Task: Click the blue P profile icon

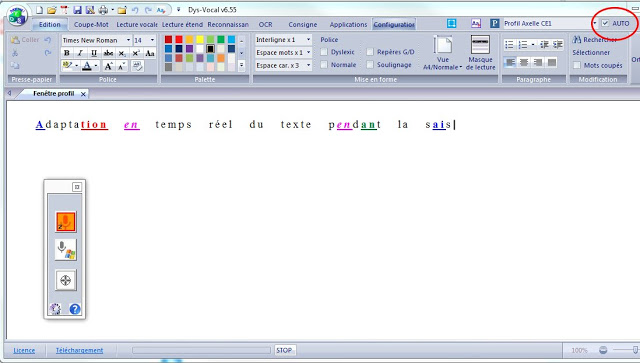Action: coord(495,23)
